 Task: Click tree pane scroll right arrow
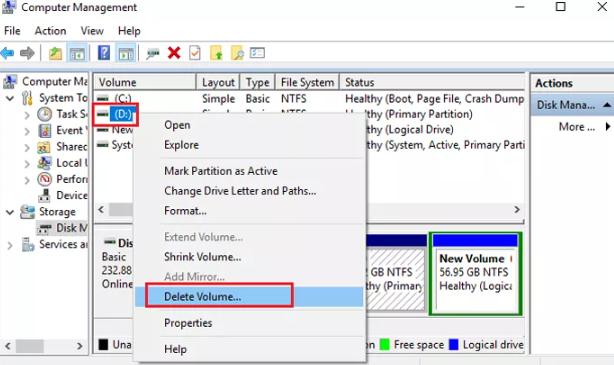(79, 346)
